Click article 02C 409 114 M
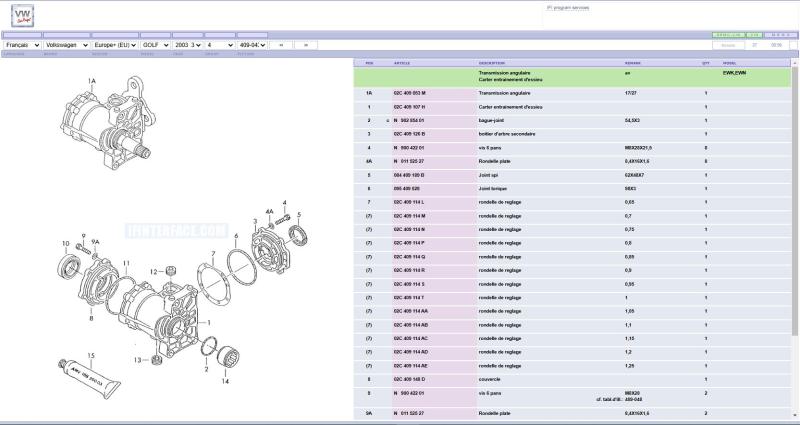 click(409, 216)
